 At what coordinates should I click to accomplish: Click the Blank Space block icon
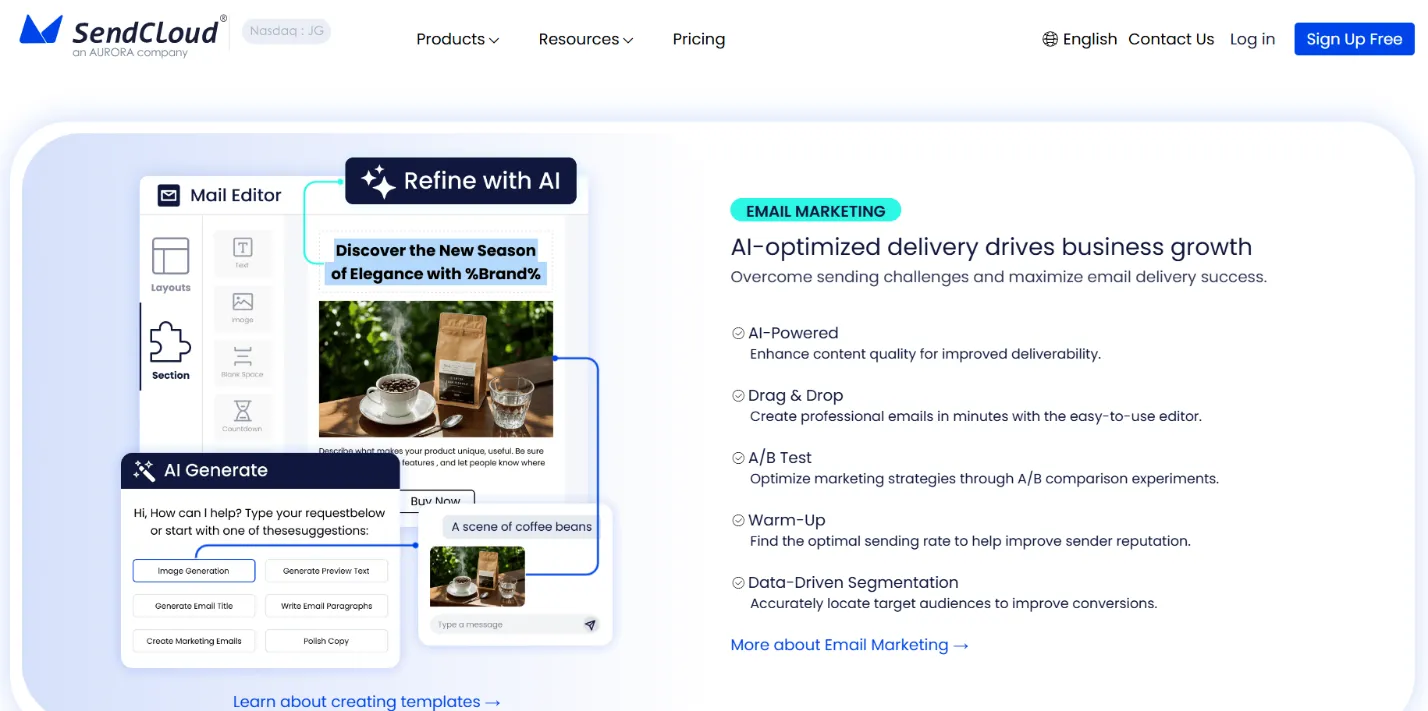[242, 356]
